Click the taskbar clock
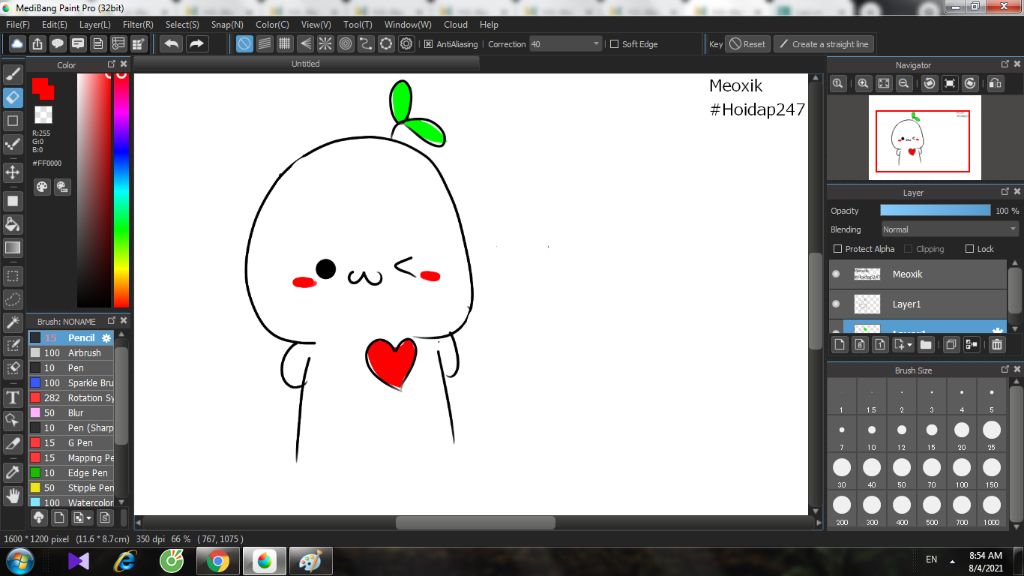Viewport: 1024px width, 576px height. 985,562
